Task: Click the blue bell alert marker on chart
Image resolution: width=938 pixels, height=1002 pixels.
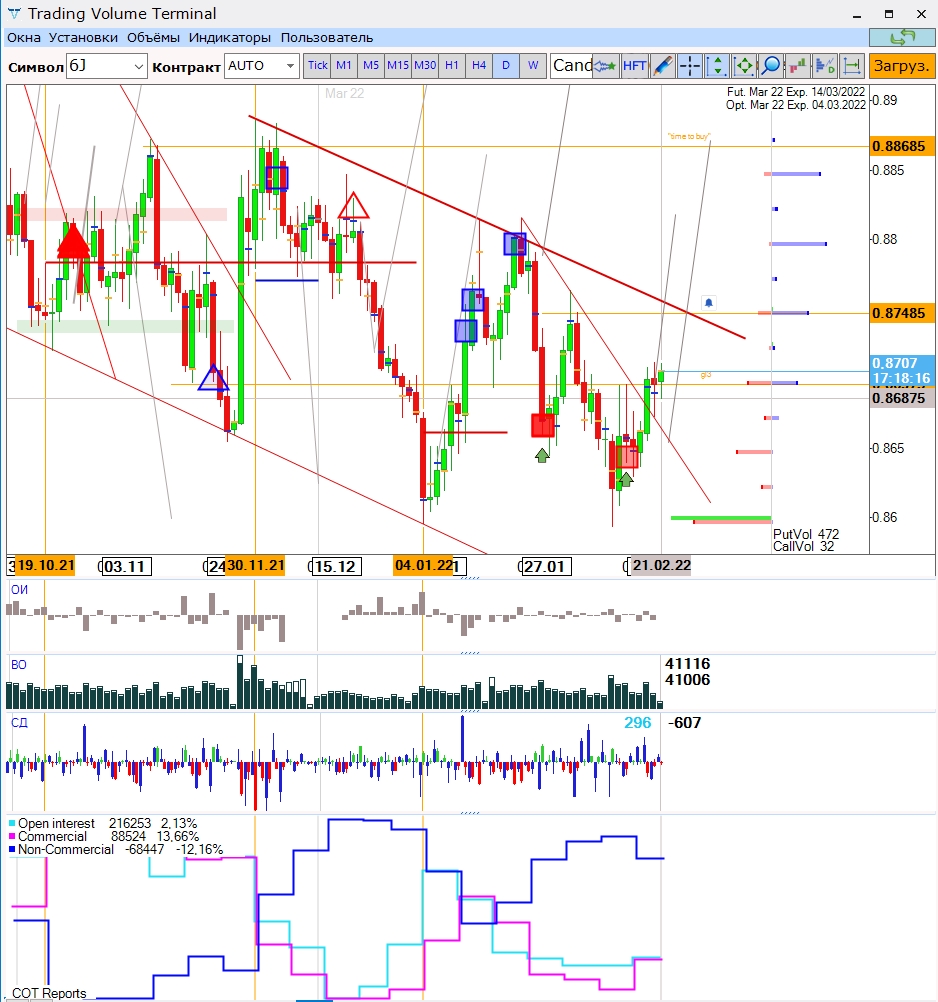Action: click(709, 301)
